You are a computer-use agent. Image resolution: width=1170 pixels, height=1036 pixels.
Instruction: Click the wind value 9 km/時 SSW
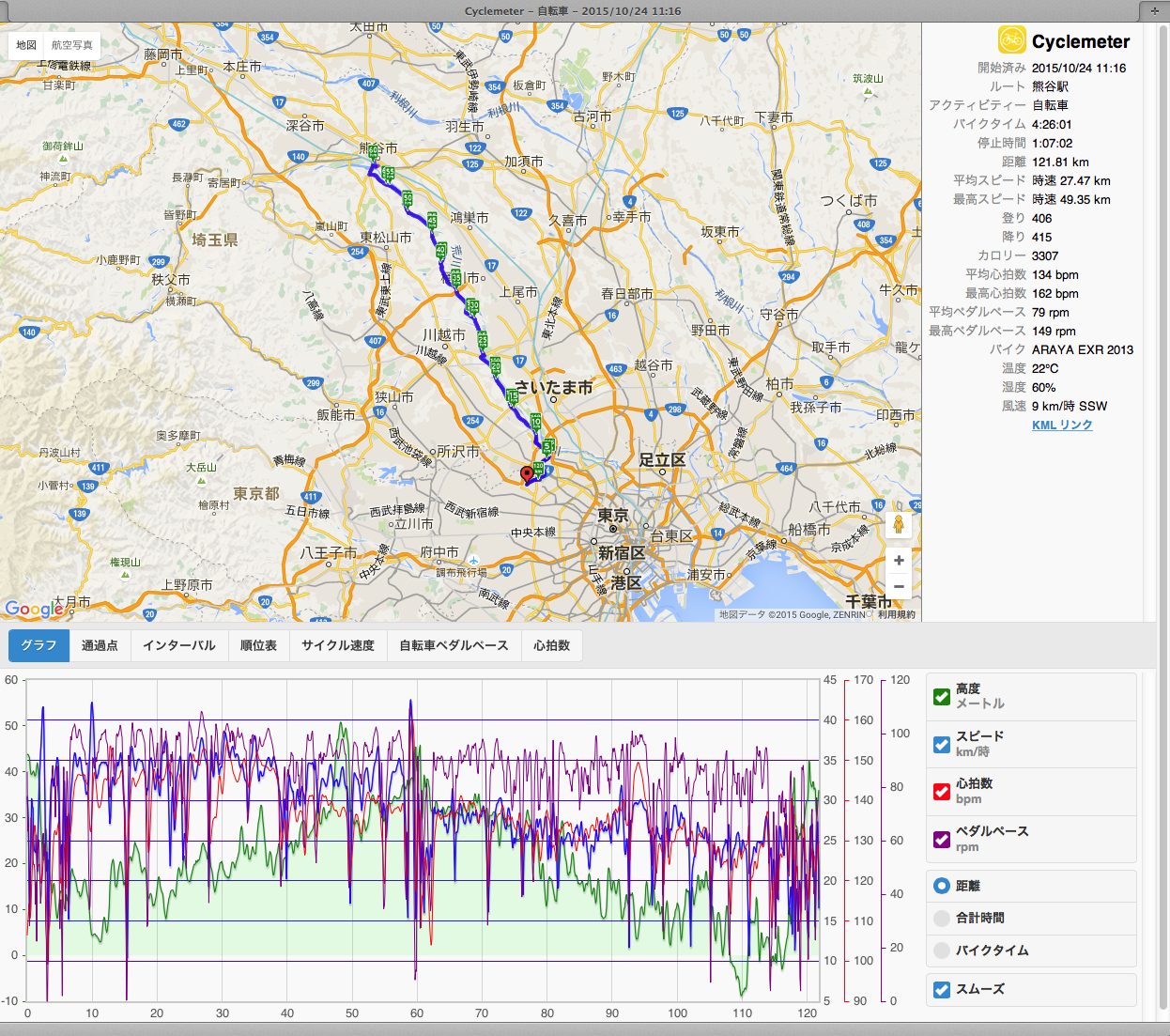coord(1070,406)
